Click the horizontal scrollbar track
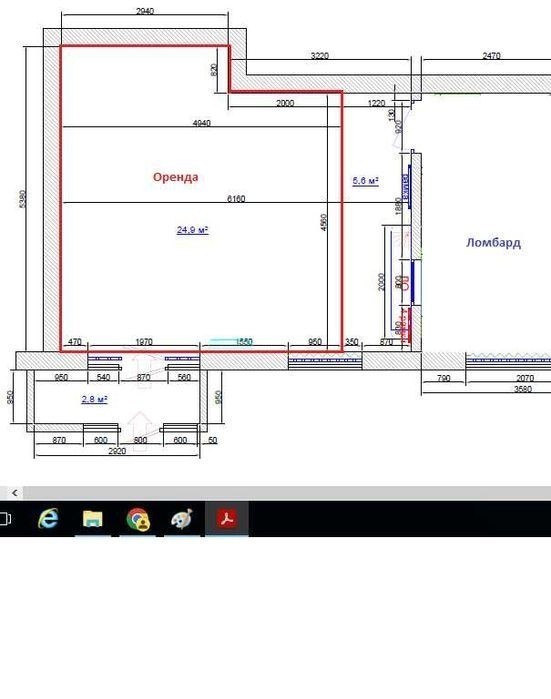Screen dimensions: 551x699 287,493
